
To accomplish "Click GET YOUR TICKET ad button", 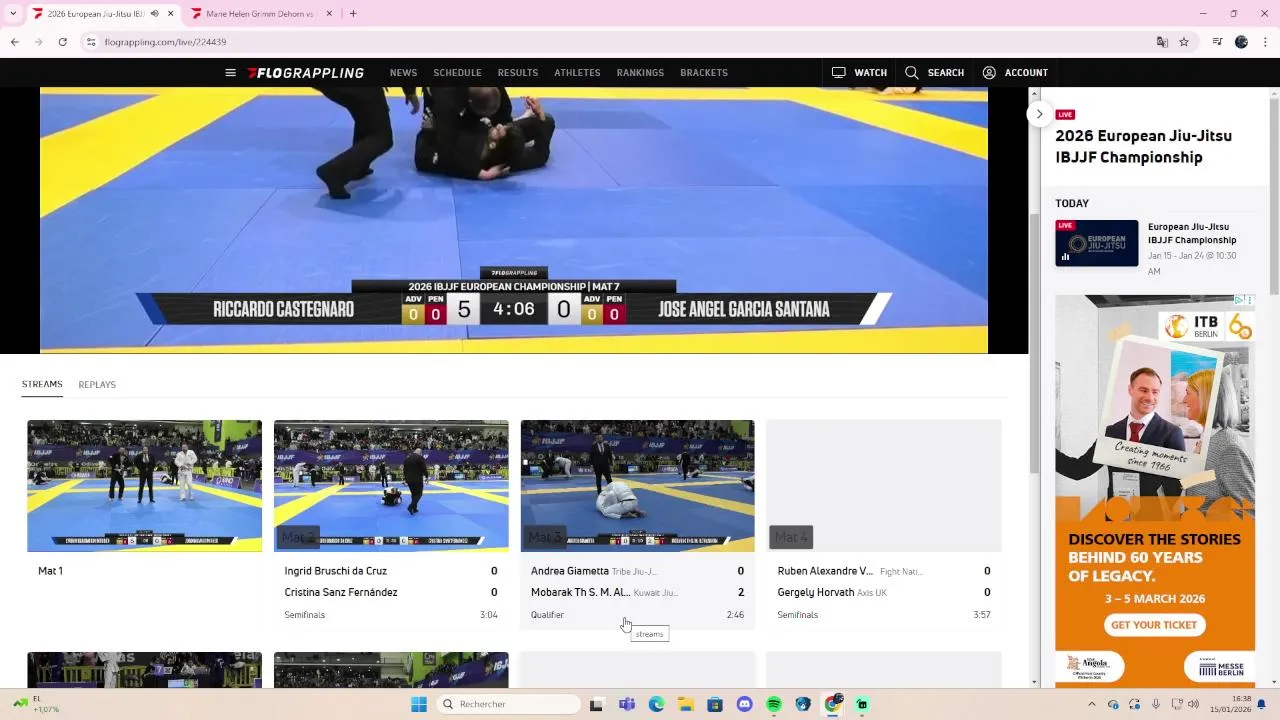I will click(x=1153, y=625).
